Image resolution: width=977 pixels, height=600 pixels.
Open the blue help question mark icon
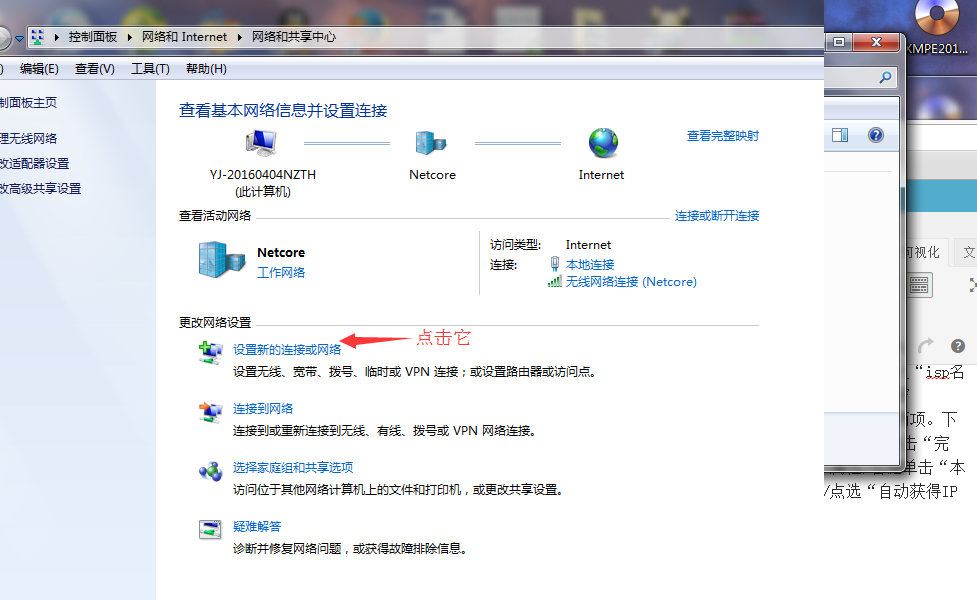click(x=875, y=135)
